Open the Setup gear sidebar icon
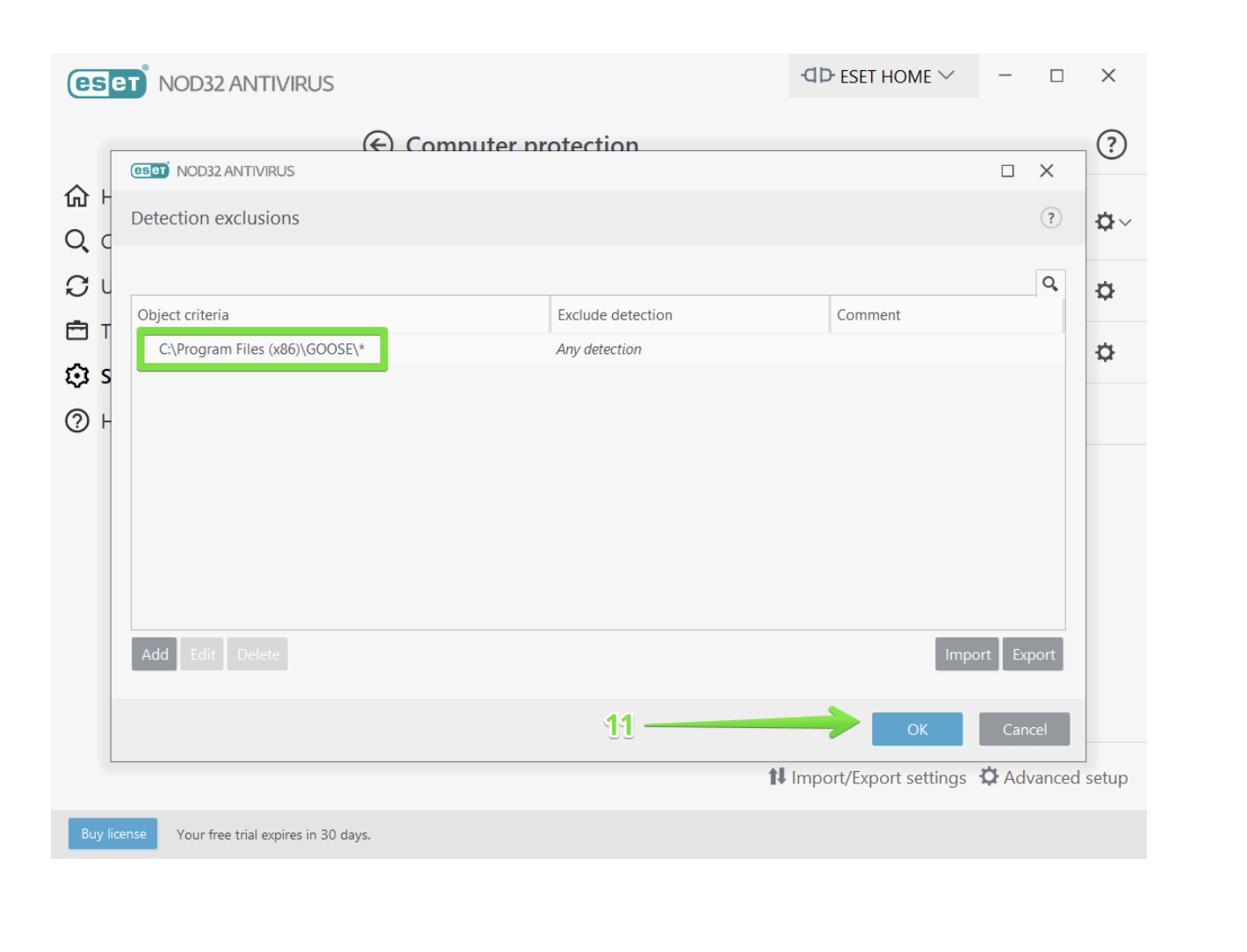 77,376
